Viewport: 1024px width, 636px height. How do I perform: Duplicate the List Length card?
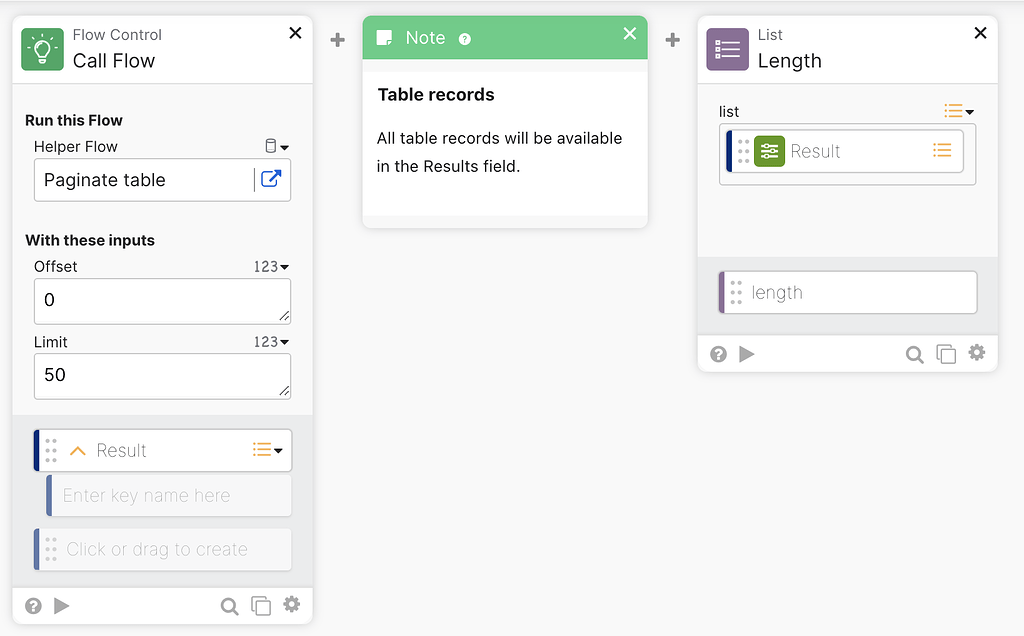(x=945, y=353)
